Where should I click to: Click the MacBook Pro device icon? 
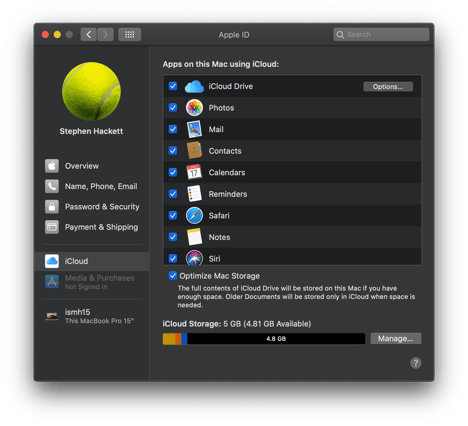(52, 316)
